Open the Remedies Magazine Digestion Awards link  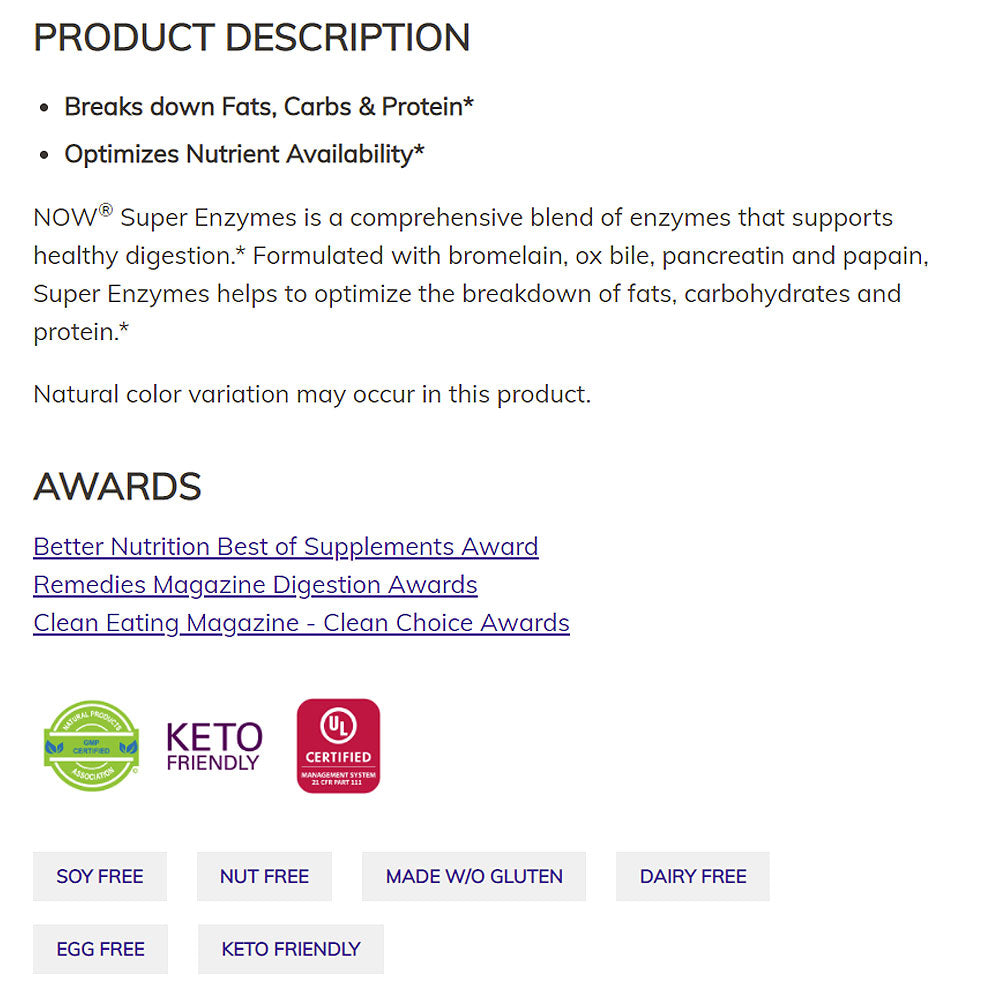255,585
